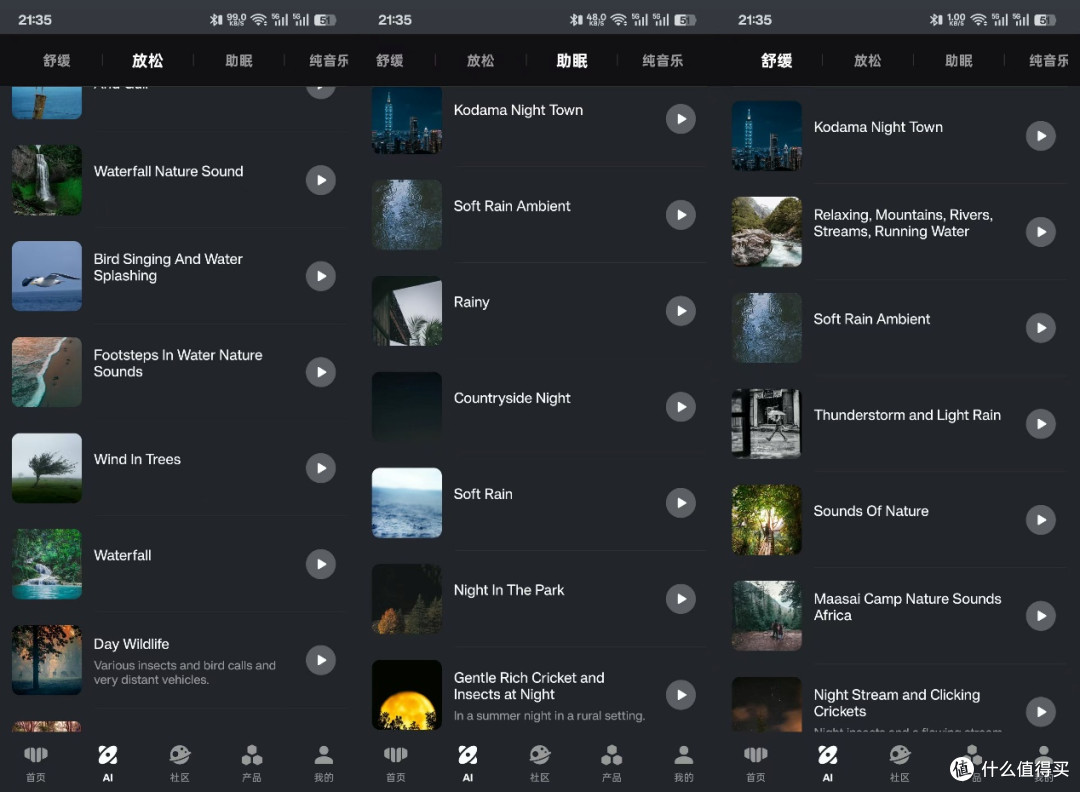Open 社区 community icon in left screen
Viewport: 1080px width, 792px height.
click(x=180, y=763)
